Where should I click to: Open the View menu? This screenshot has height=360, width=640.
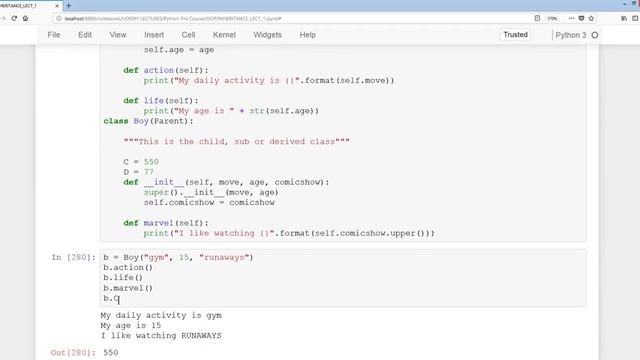tap(118, 35)
